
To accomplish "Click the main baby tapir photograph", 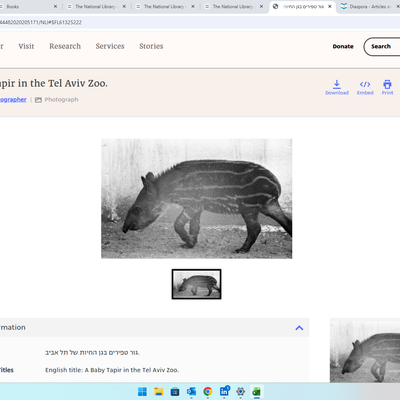I will pyautogui.click(x=197, y=199).
